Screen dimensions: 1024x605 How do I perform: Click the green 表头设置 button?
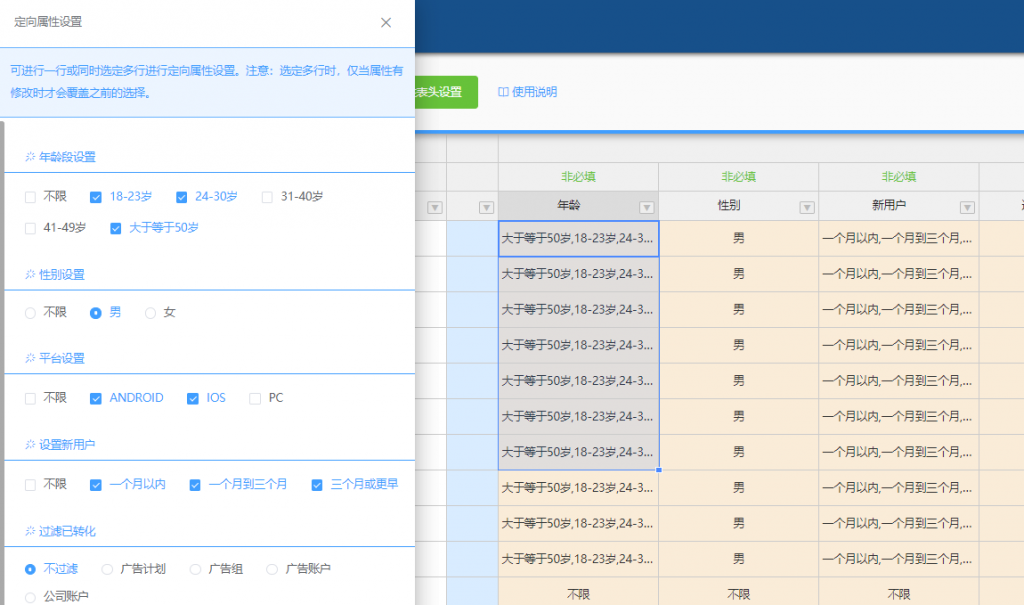pos(447,92)
